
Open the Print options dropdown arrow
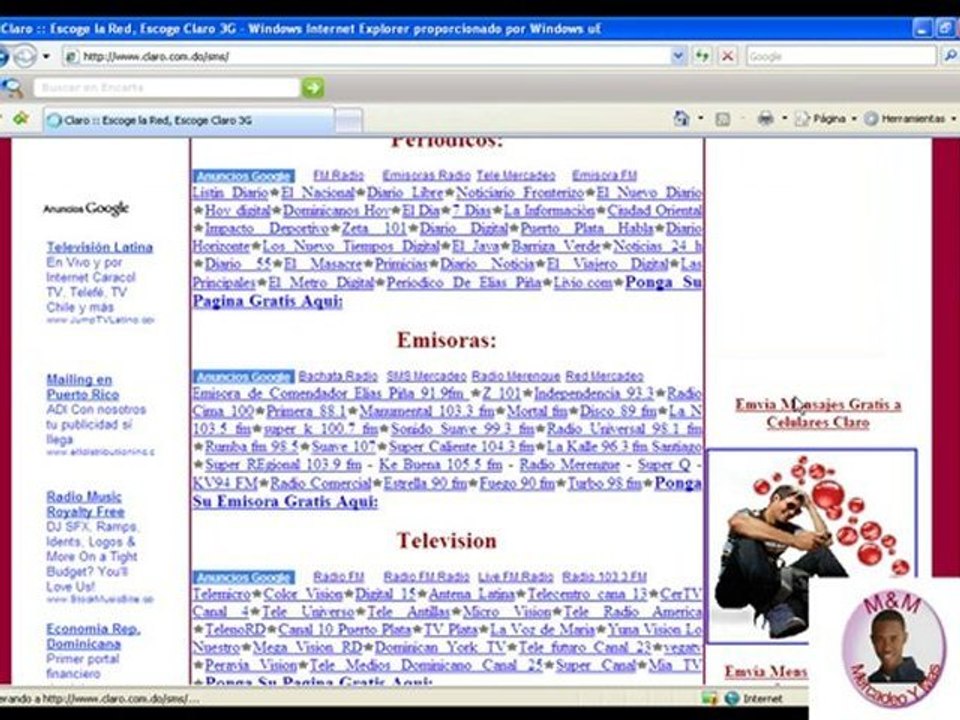coord(784,118)
